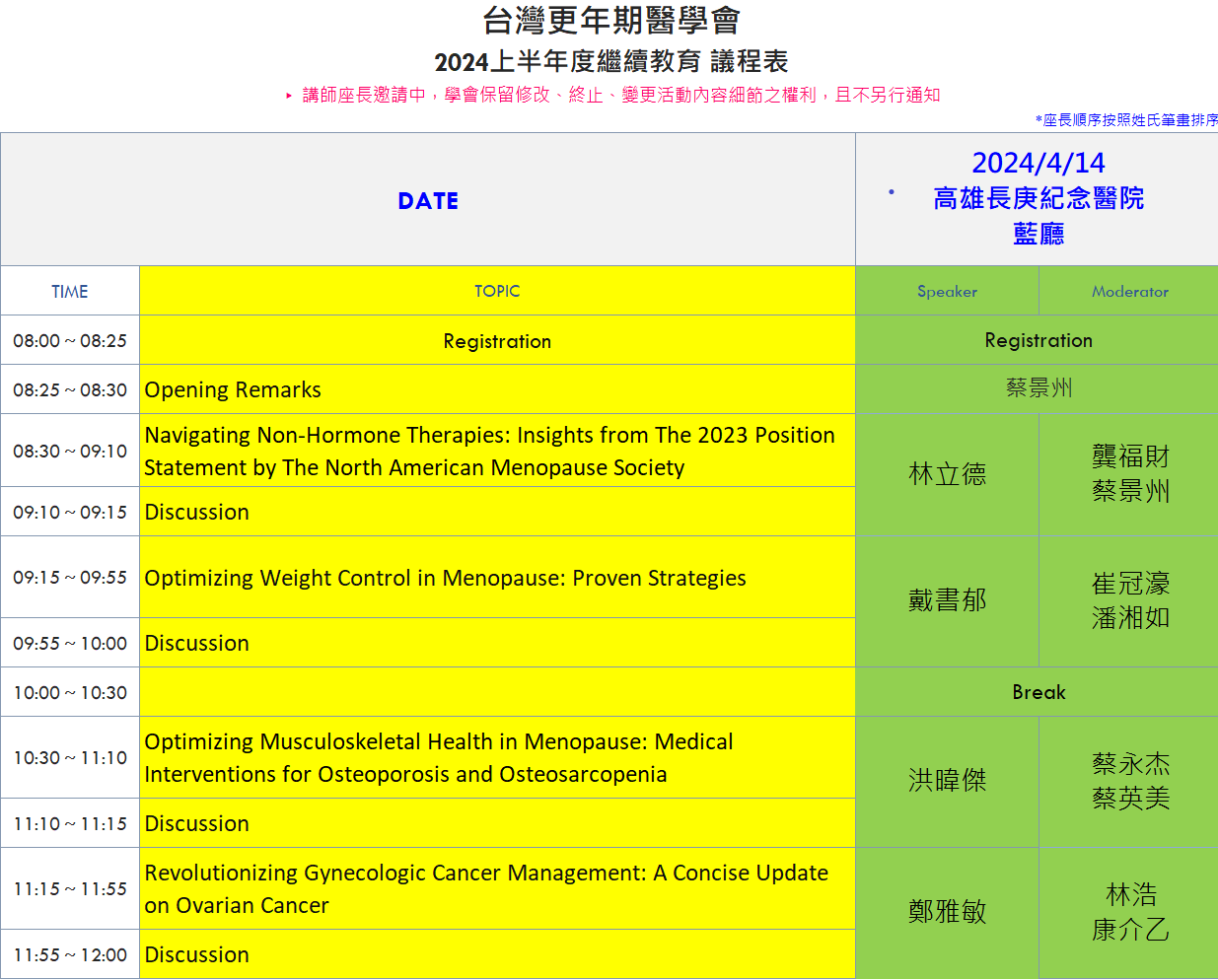Image resolution: width=1218 pixels, height=980 pixels.
Task: Click the green Break cell
Action: (x=1038, y=692)
